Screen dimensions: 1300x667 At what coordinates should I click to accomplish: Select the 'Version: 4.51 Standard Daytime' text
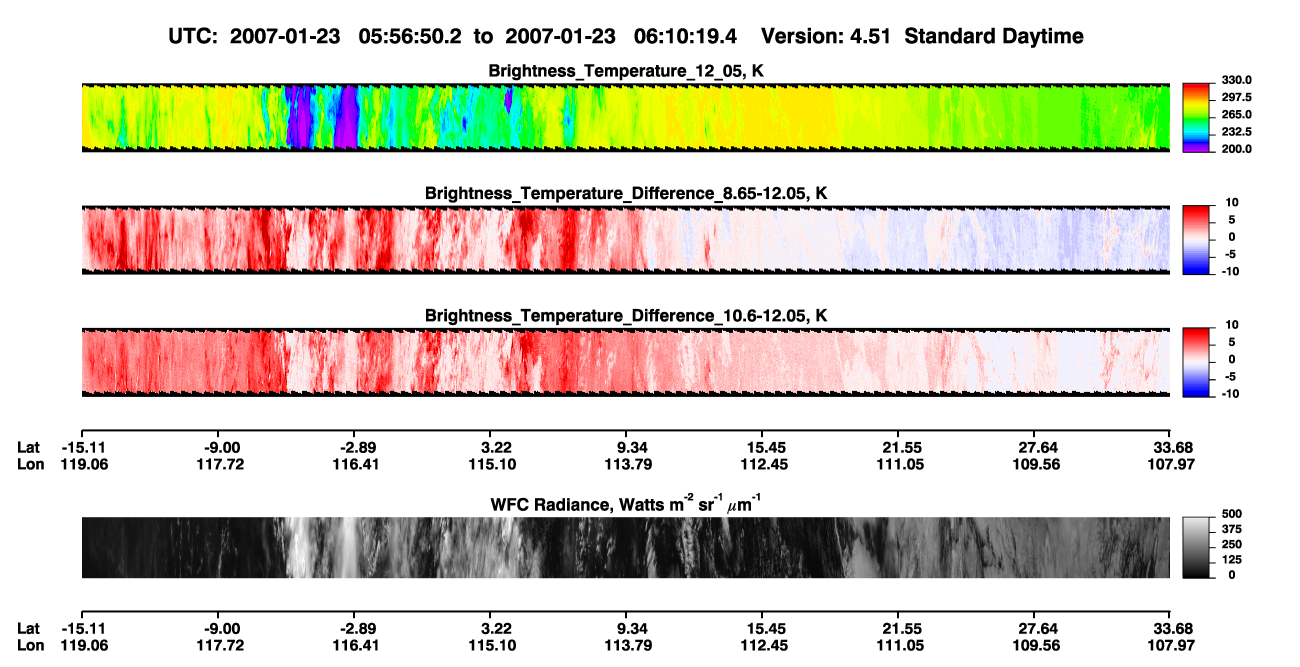(922, 37)
